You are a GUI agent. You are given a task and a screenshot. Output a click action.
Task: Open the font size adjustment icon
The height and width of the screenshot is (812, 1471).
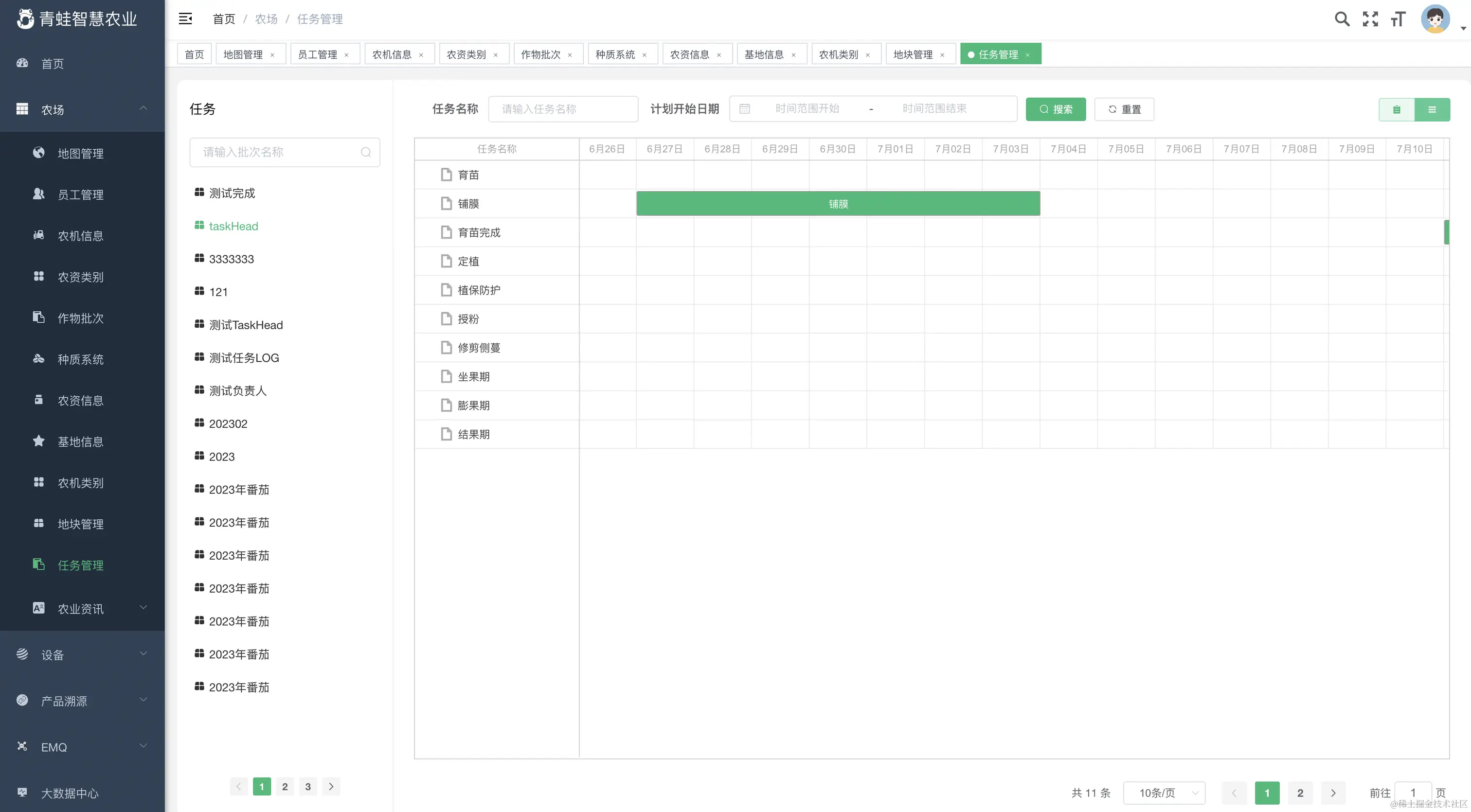click(1398, 19)
